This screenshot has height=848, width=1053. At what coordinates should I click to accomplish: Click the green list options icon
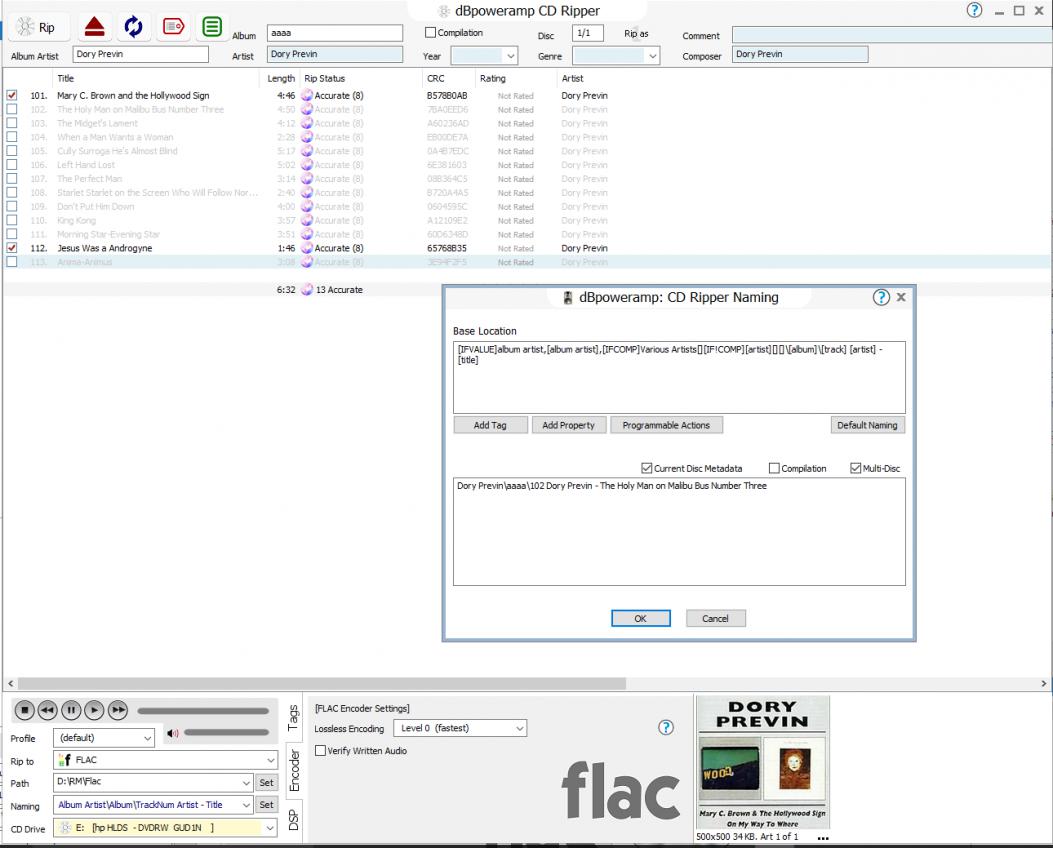coord(211,27)
